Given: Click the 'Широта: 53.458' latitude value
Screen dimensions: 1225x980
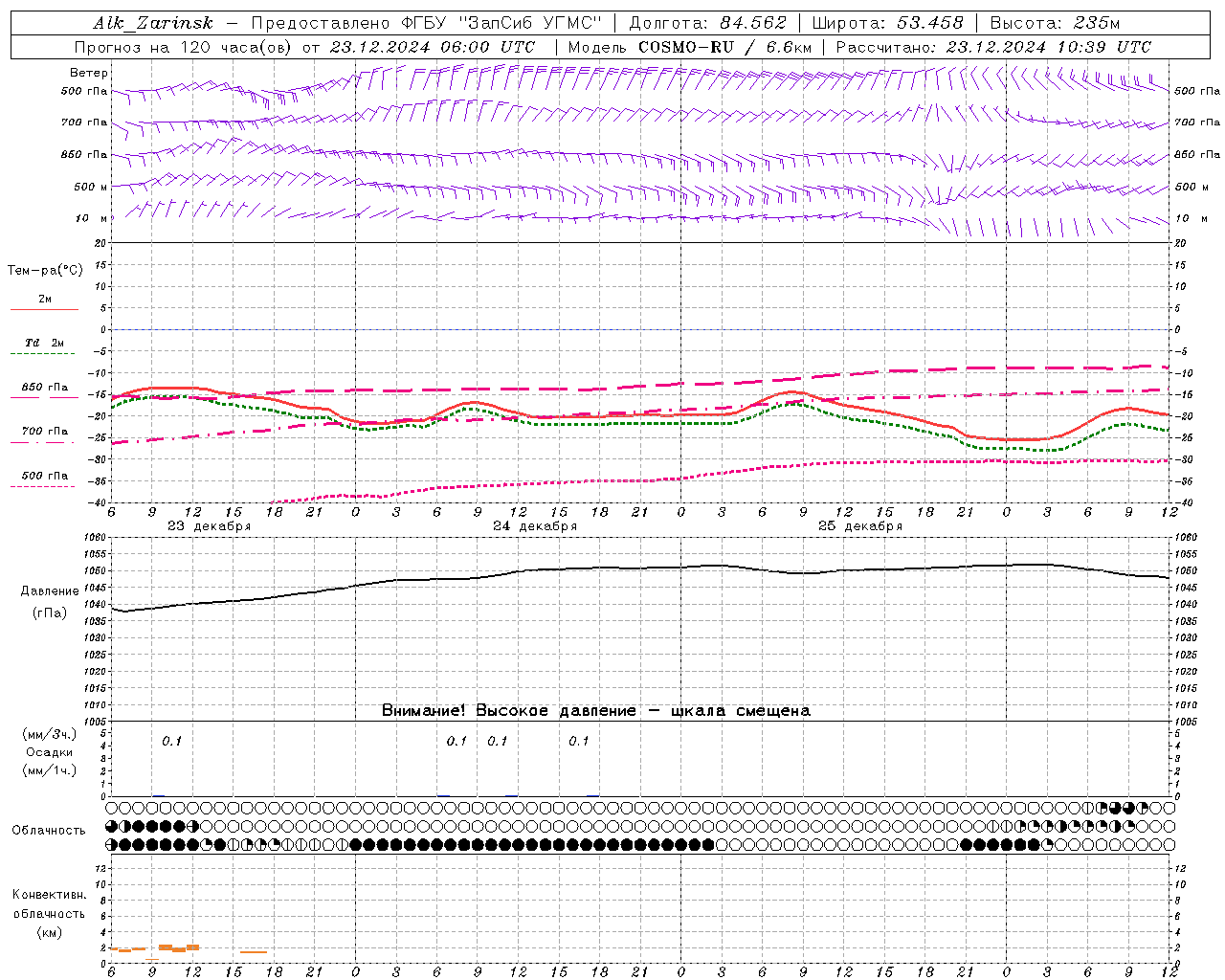Looking at the screenshot, I should point(887,23).
